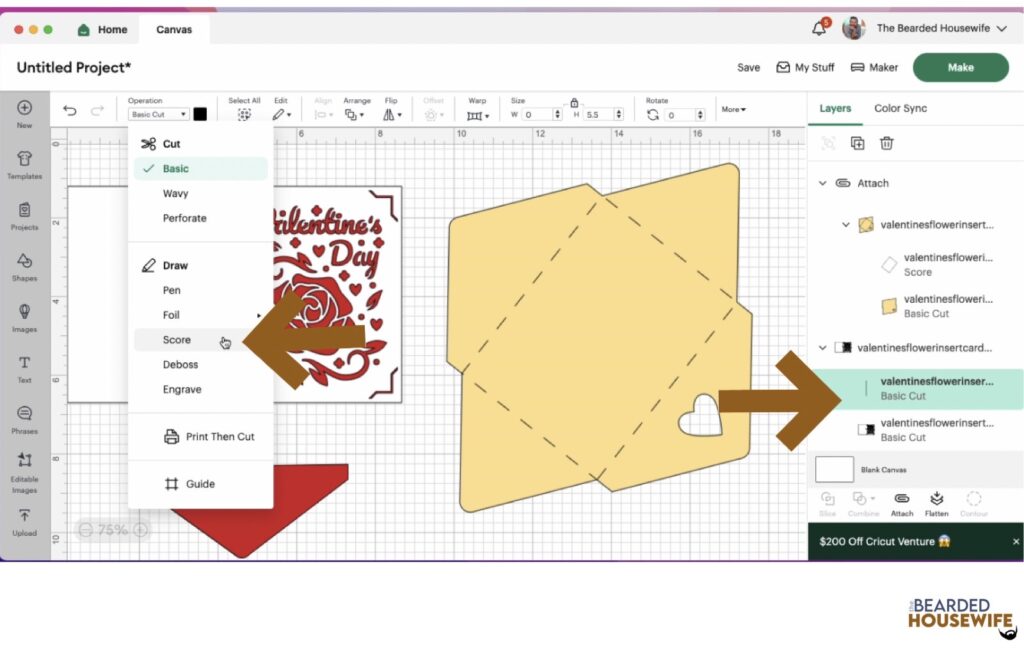Delete layer using trash icon
This screenshot has height=651, width=1024.
point(886,143)
